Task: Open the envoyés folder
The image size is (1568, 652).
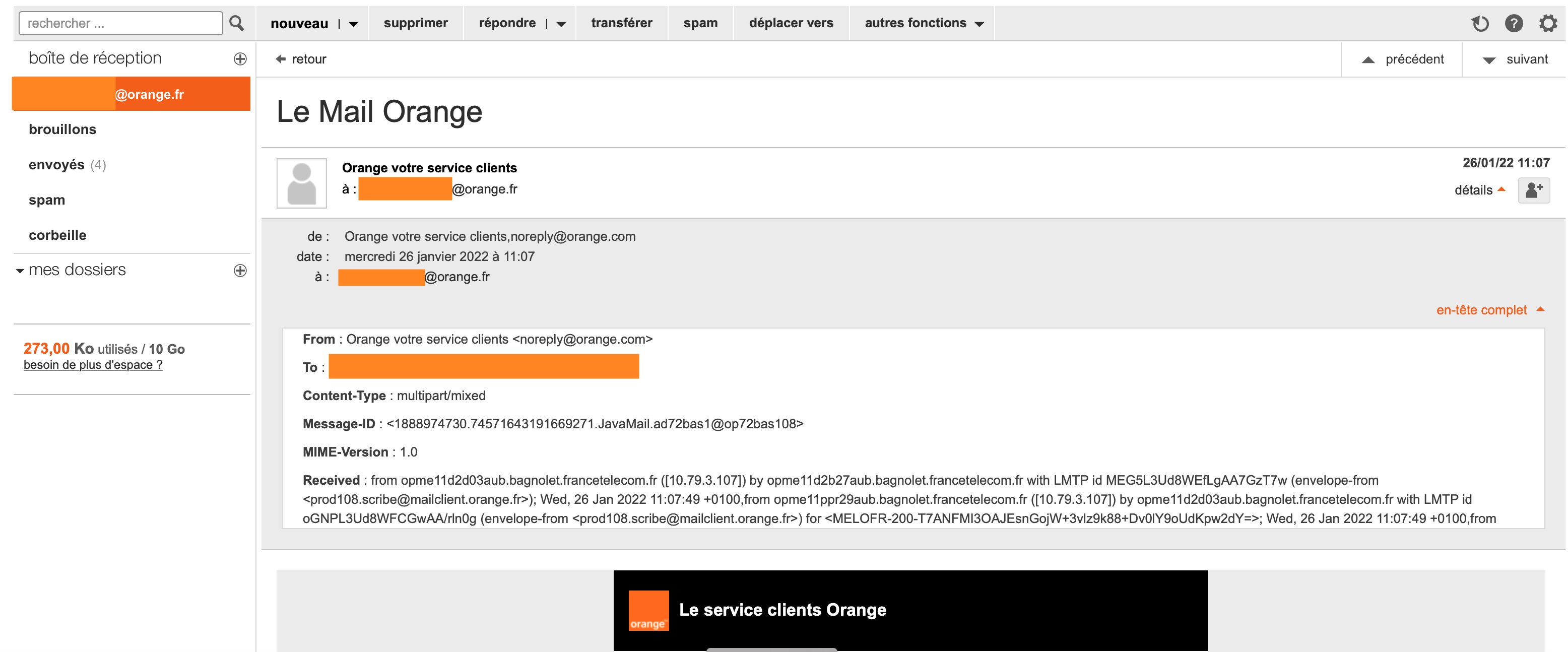Action: 57,164
